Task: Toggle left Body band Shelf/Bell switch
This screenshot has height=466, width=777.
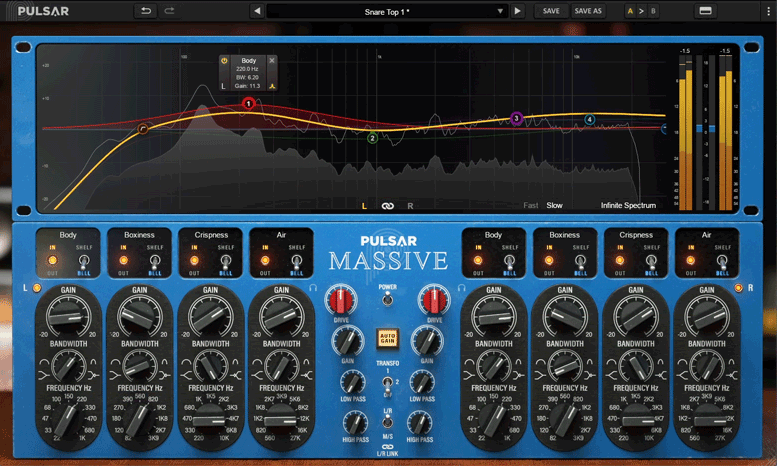Action: (x=82, y=260)
